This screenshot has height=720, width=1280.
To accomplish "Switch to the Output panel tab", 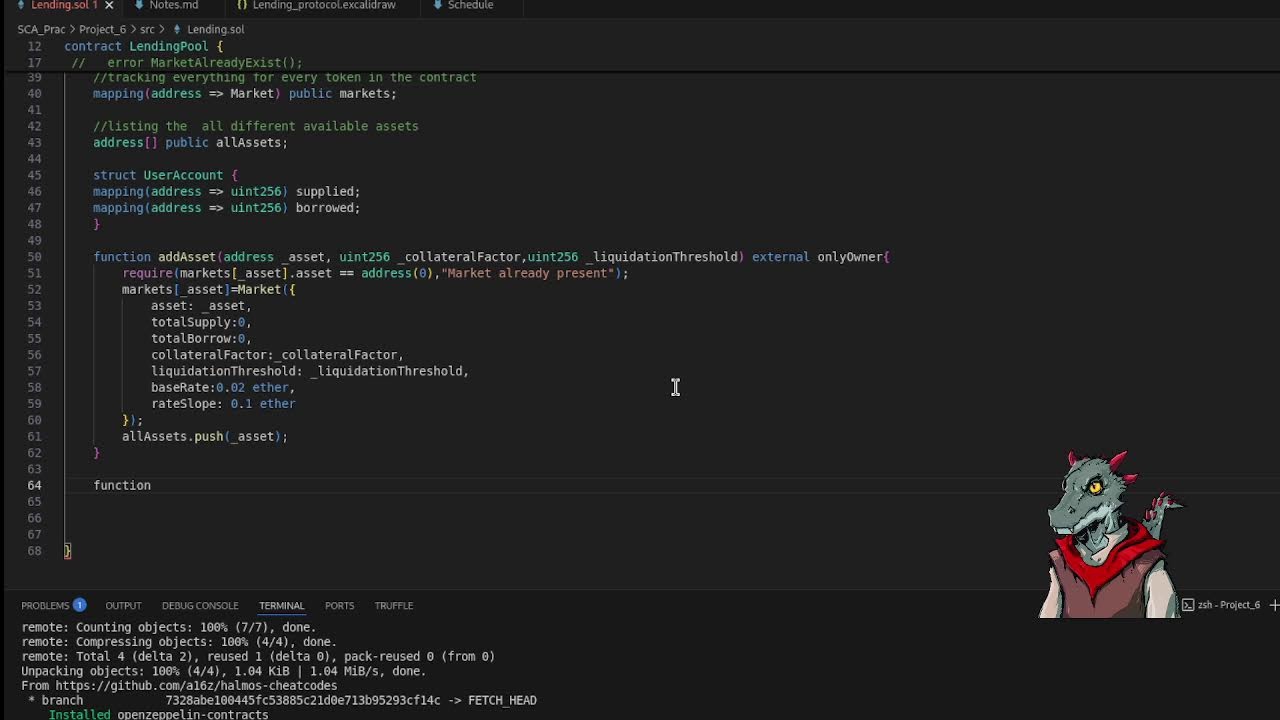I will [x=123, y=605].
